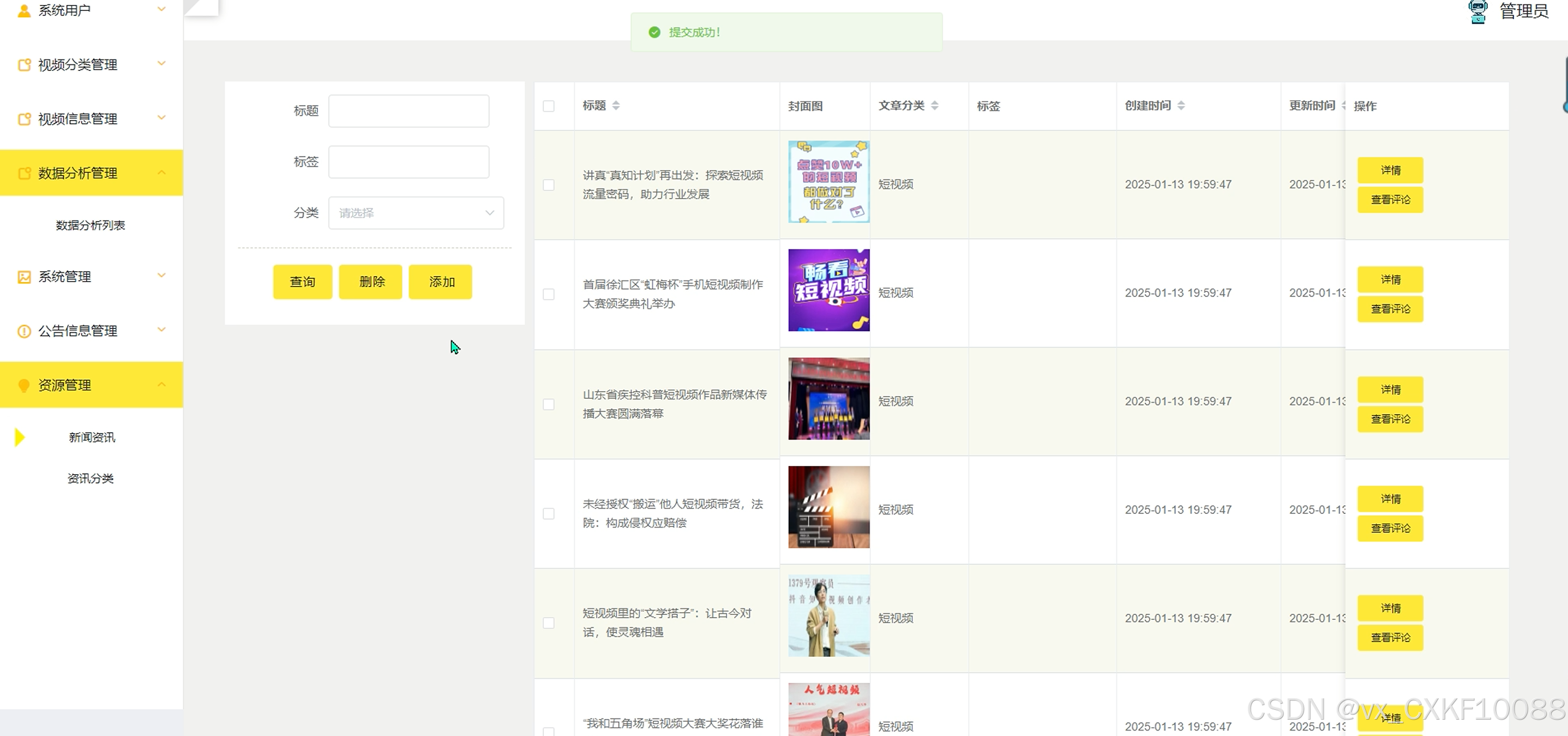Click the 视频分类管理 sidebar icon
This screenshot has height=736, width=1568.
[x=24, y=64]
